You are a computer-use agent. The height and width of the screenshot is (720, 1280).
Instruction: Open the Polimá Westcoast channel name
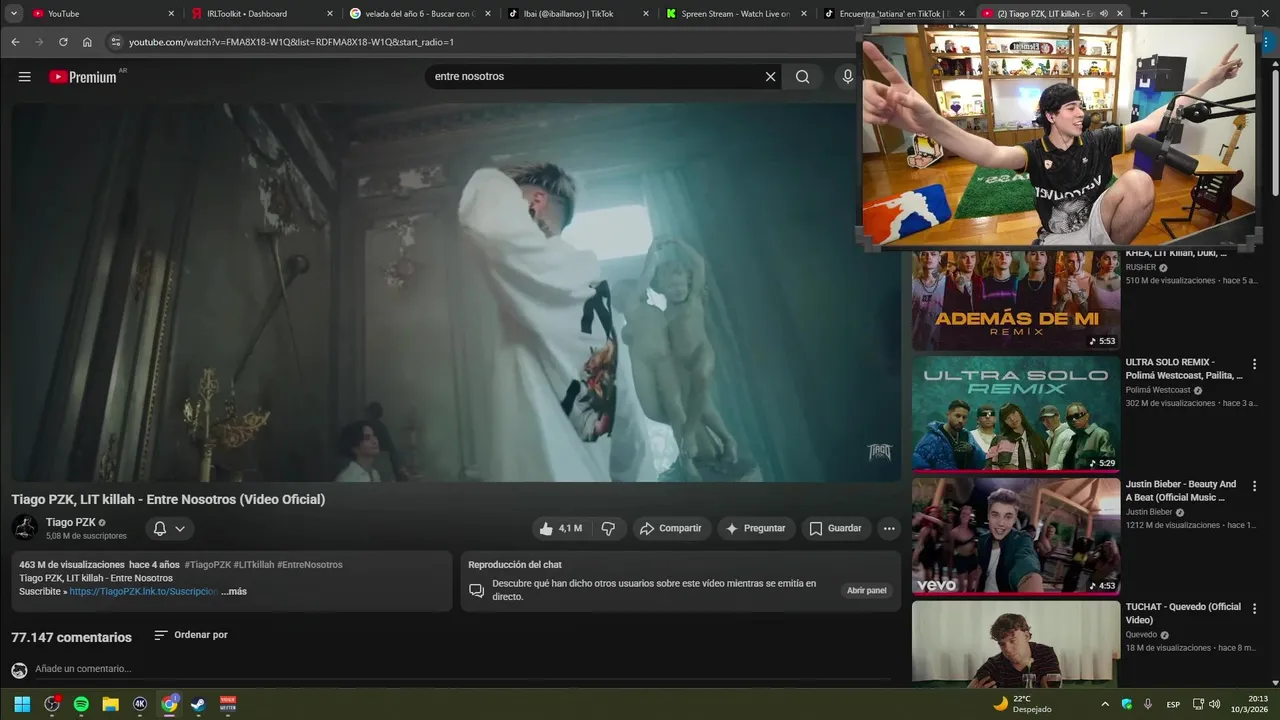1158,390
